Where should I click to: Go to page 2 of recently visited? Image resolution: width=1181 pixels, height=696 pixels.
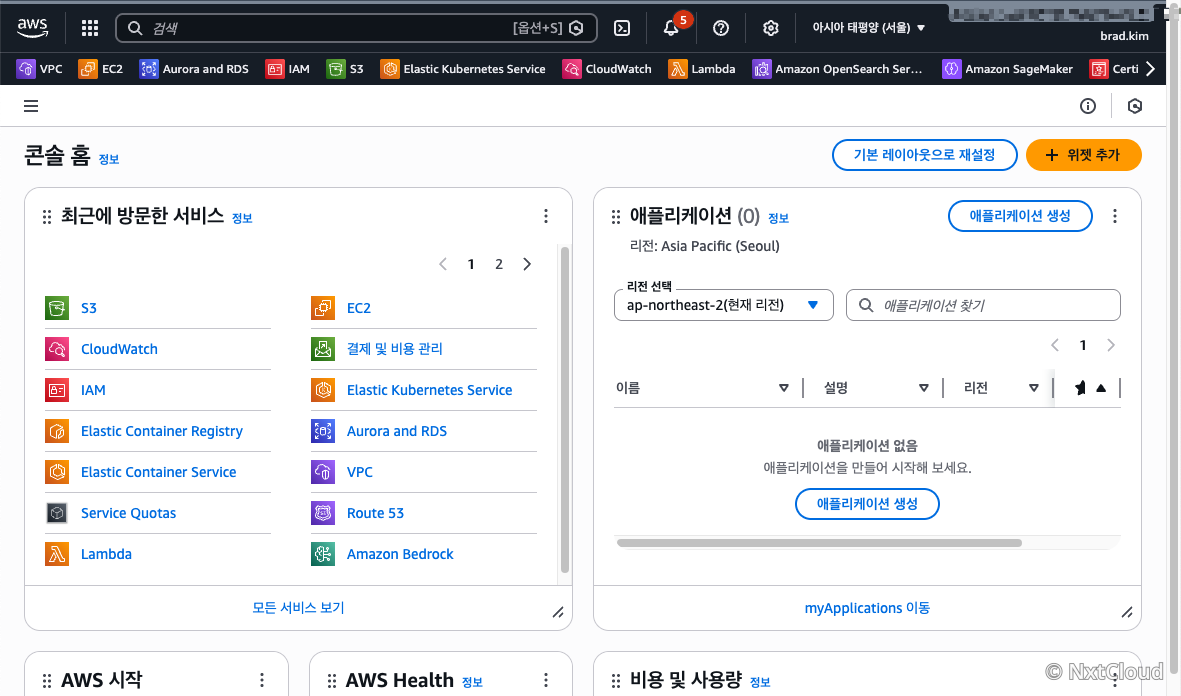[x=499, y=264]
